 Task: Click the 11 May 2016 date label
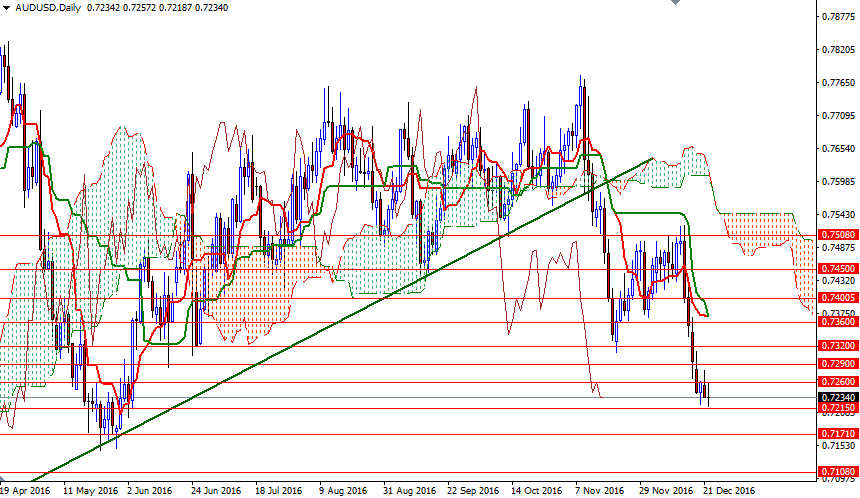click(90, 490)
